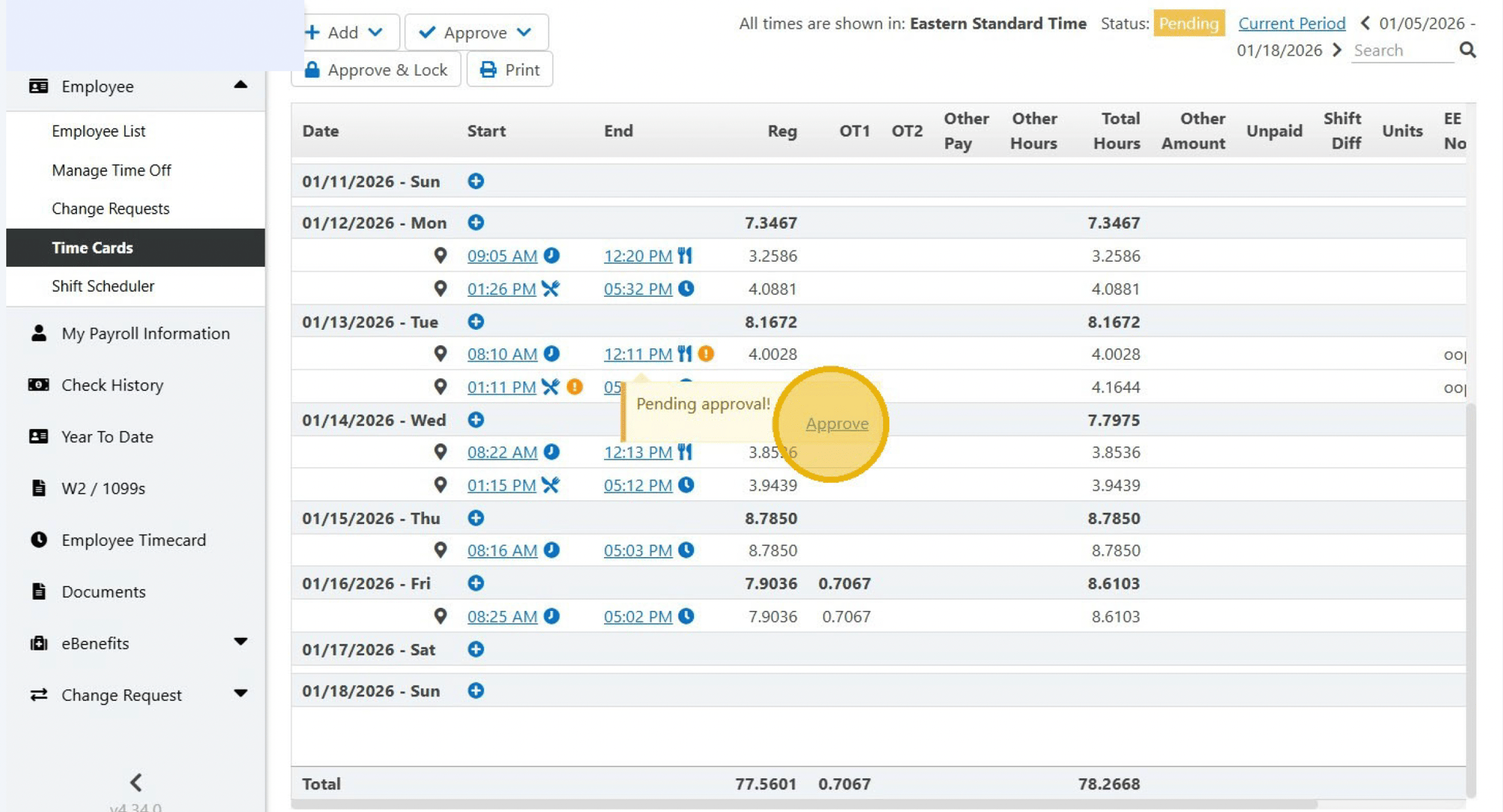Add entry on 01/16/2026 - Fri row

(476, 582)
